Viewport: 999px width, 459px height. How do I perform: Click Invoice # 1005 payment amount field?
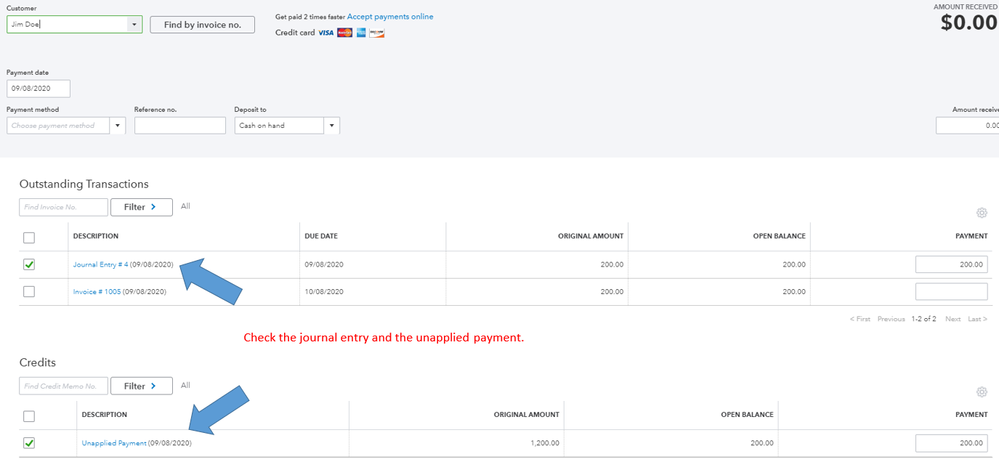click(951, 291)
